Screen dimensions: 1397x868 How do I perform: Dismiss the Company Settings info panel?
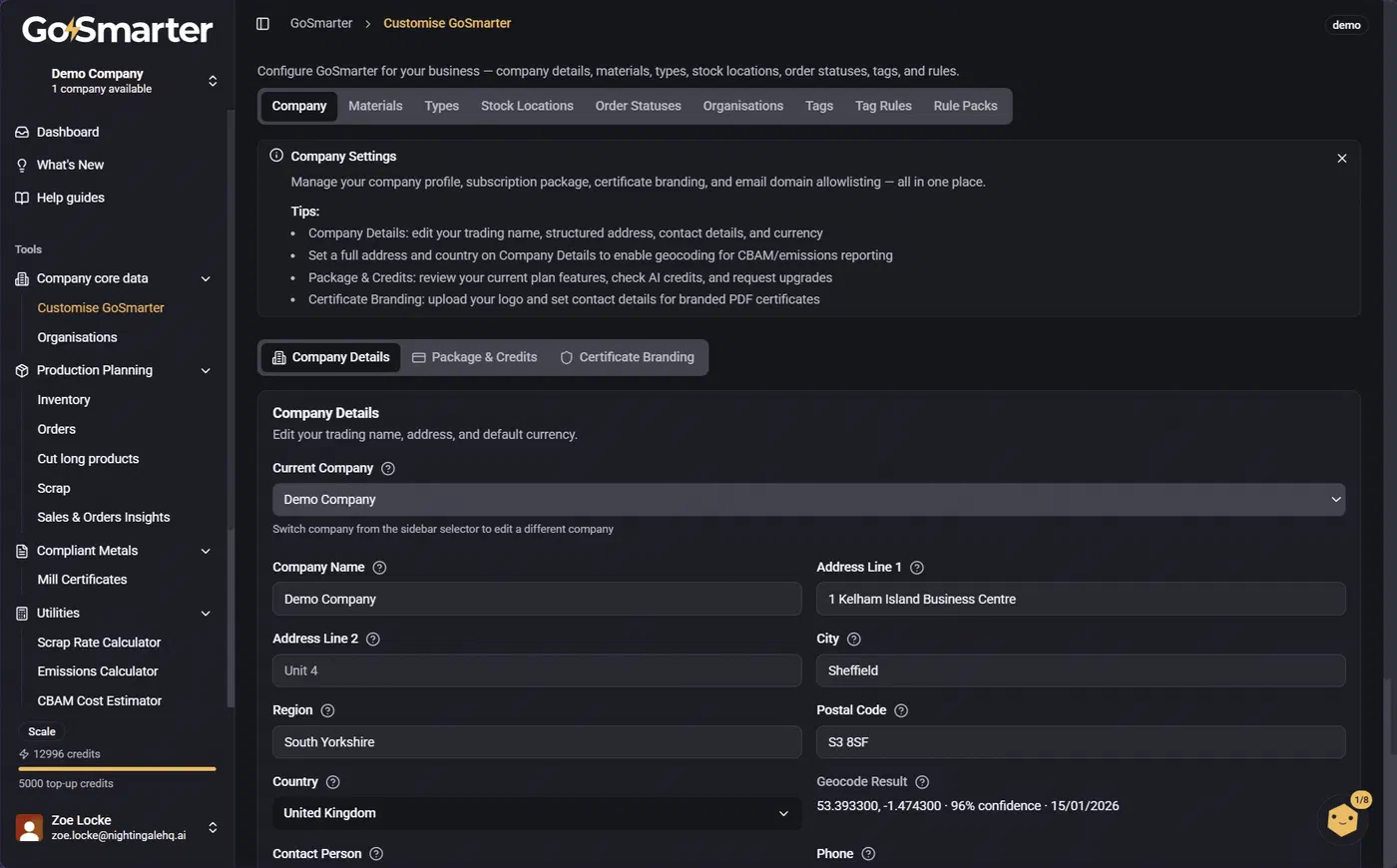coord(1342,158)
